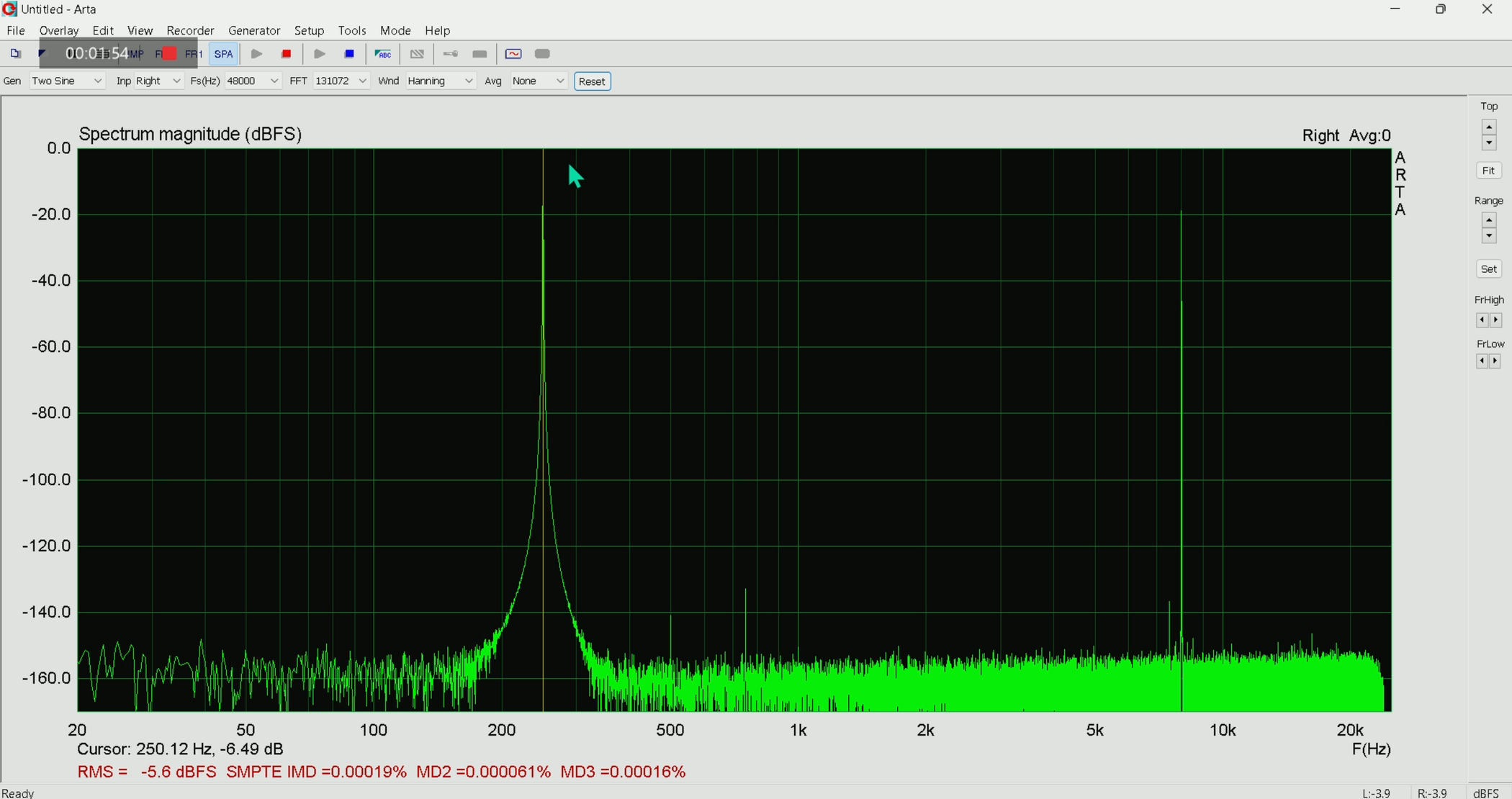Open the Overlay menu
The width and height of the screenshot is (1512, 799).
tap(58, 30)
